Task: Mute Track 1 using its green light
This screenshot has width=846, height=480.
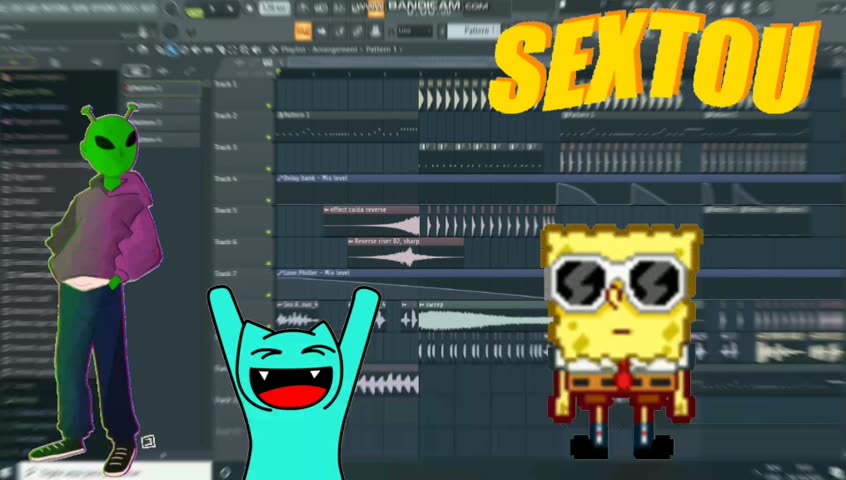Action: (x=269, y=104)
